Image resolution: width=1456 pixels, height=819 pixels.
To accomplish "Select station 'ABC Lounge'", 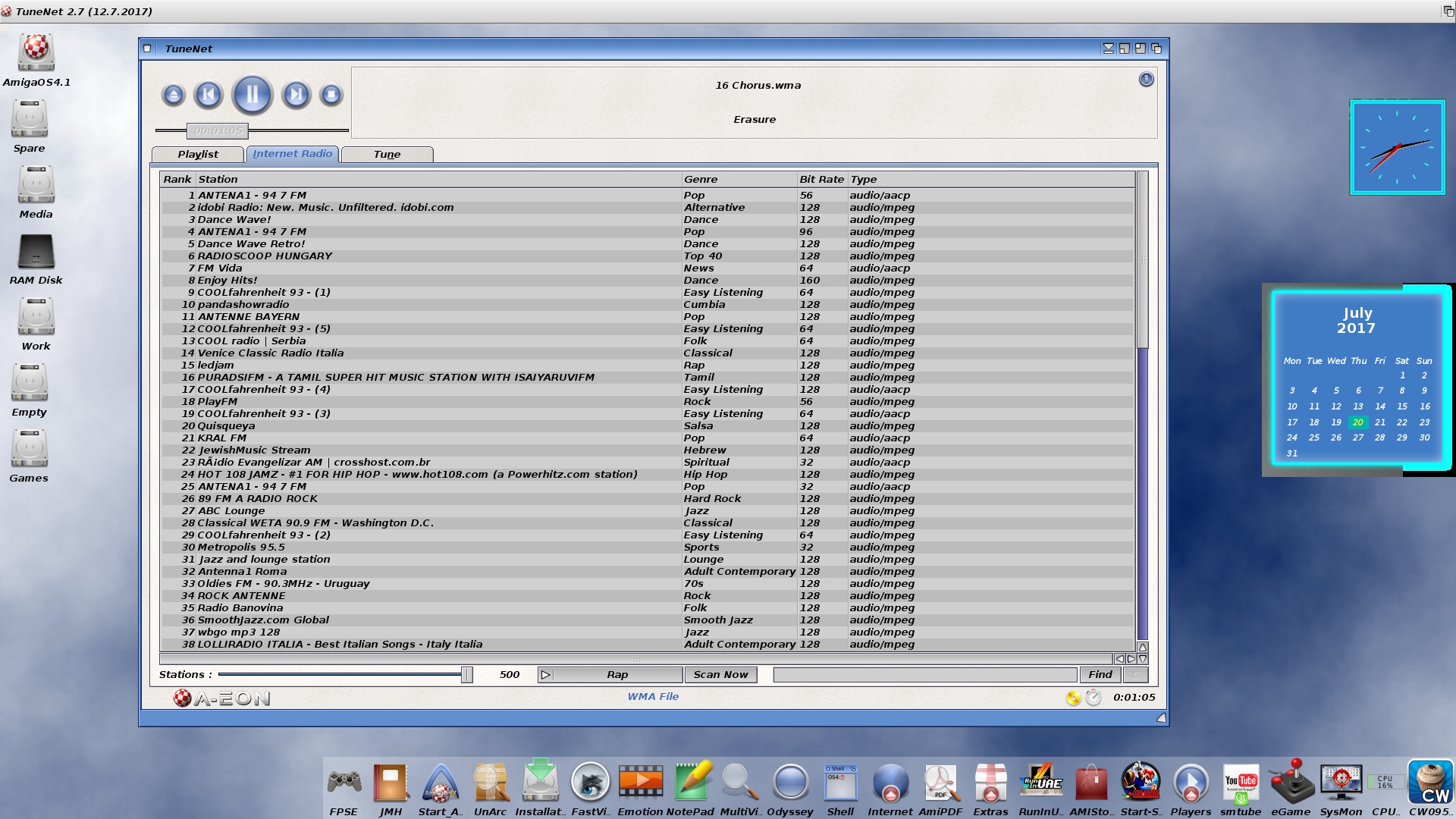I will click(647, 511).
